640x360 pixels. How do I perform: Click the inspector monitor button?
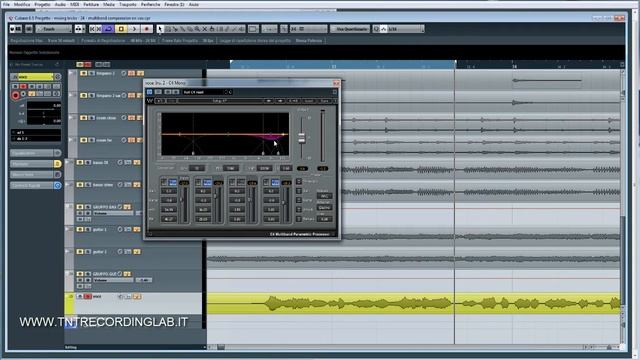click(x=24, y=94)
